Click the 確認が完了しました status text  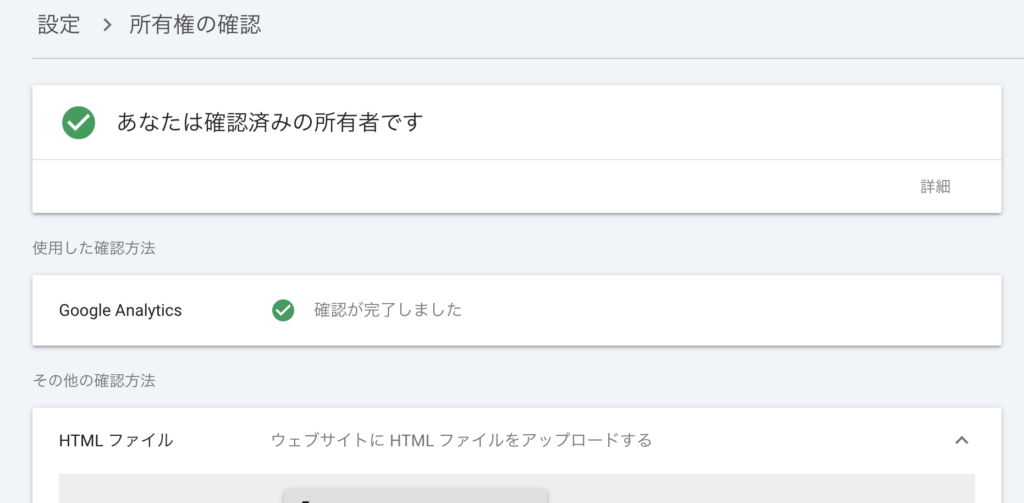click(388, 310)
